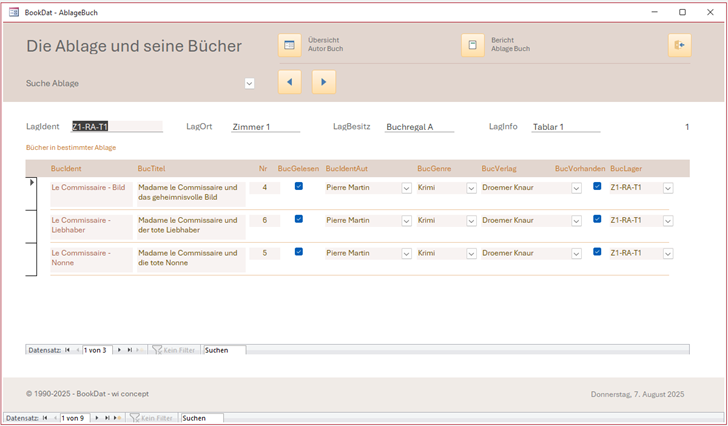Open BucIdentAut dropdown in second book row
This screenshot has height=426, width=728.
click(406, 221)
